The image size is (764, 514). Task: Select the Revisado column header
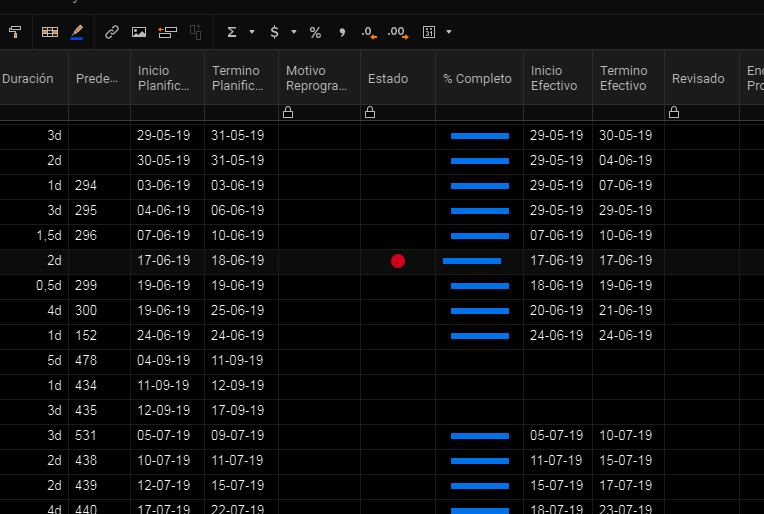(702, 78)
